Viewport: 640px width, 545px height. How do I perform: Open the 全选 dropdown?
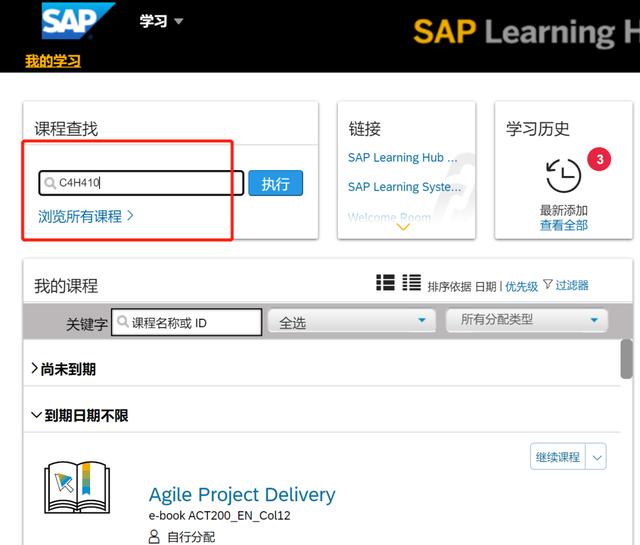tap(352, 321)
